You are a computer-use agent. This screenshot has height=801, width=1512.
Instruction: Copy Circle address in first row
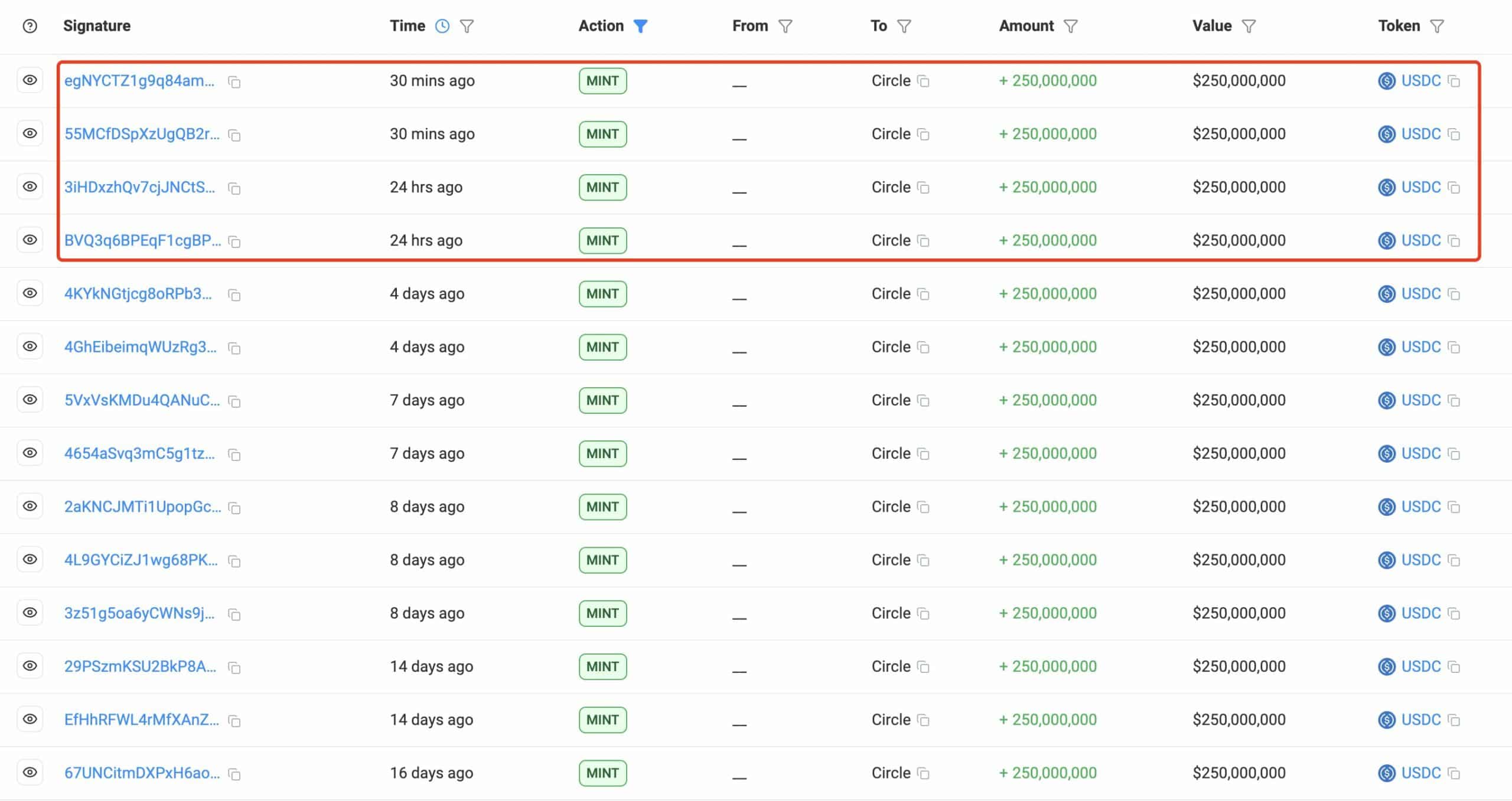923,81
